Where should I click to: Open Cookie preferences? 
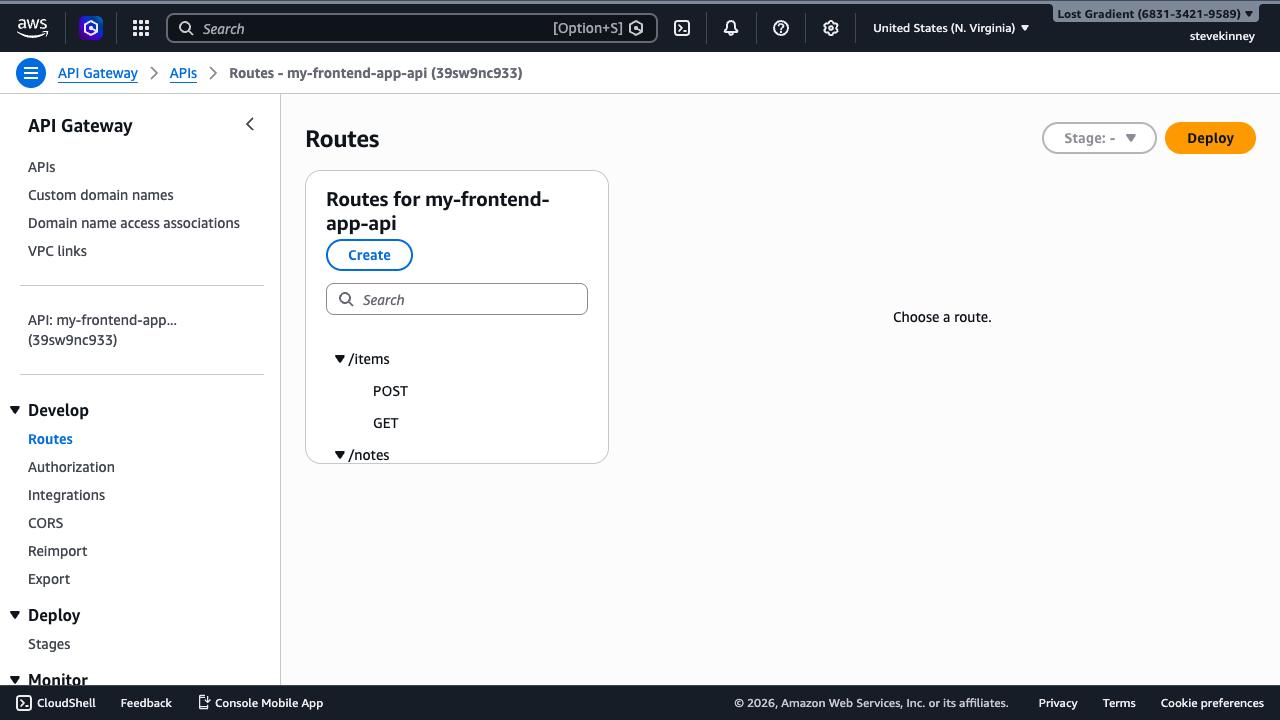(1212, 703)
